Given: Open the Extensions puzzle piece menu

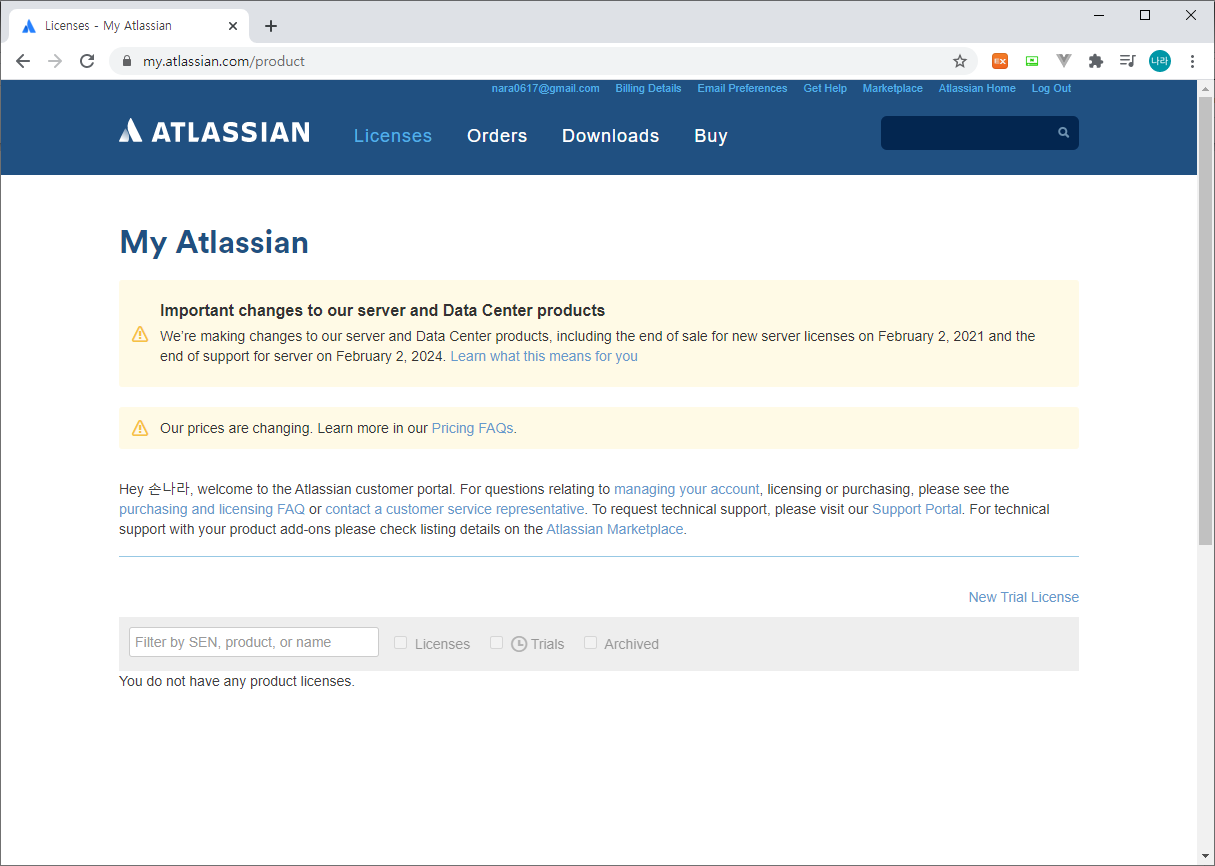Looking at the screenshot, I should coord(1096,61).
